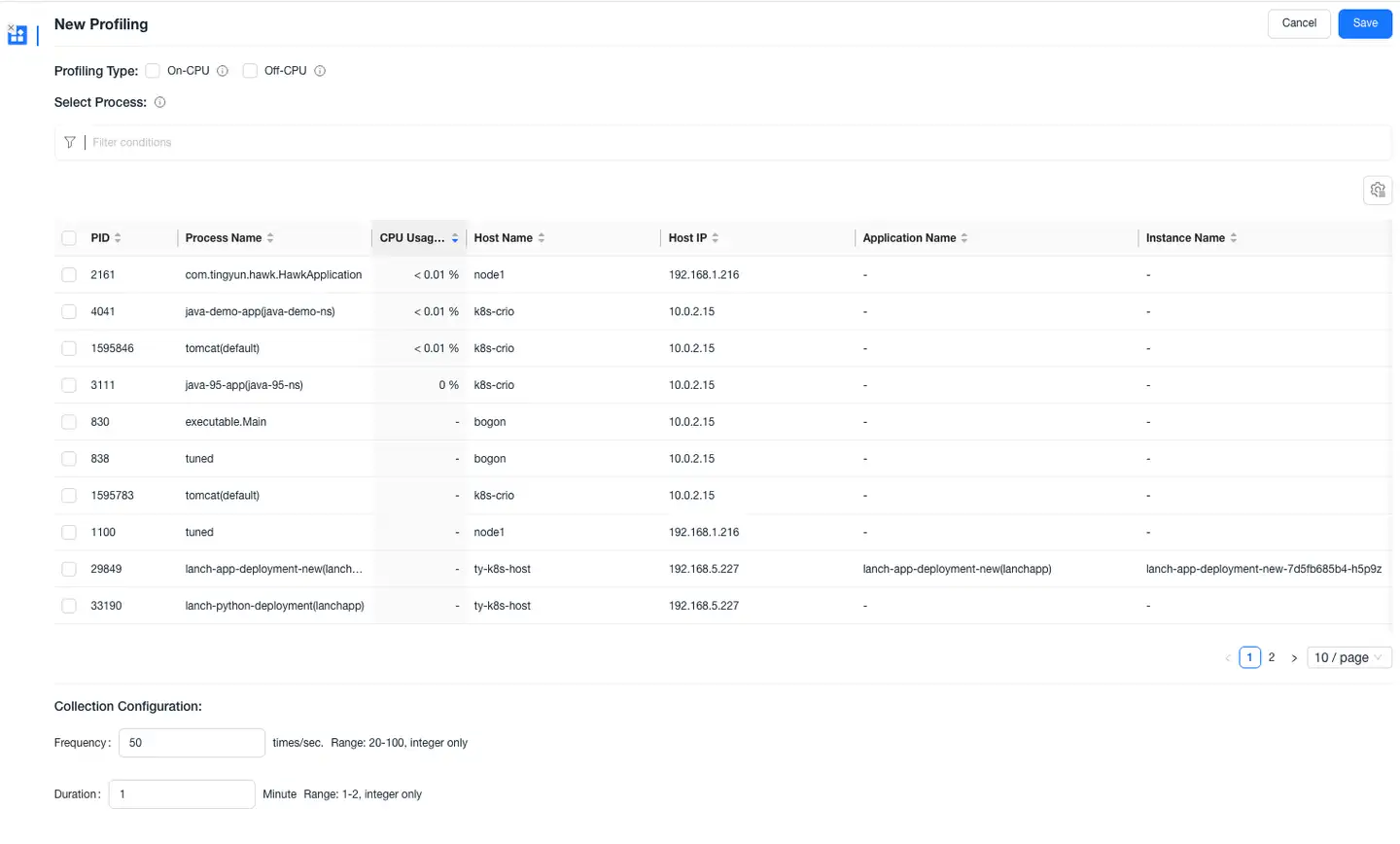The image size is (1400, 844).
Task: Sort by CPU Usage column arrow
Action: tap(455, 238)
